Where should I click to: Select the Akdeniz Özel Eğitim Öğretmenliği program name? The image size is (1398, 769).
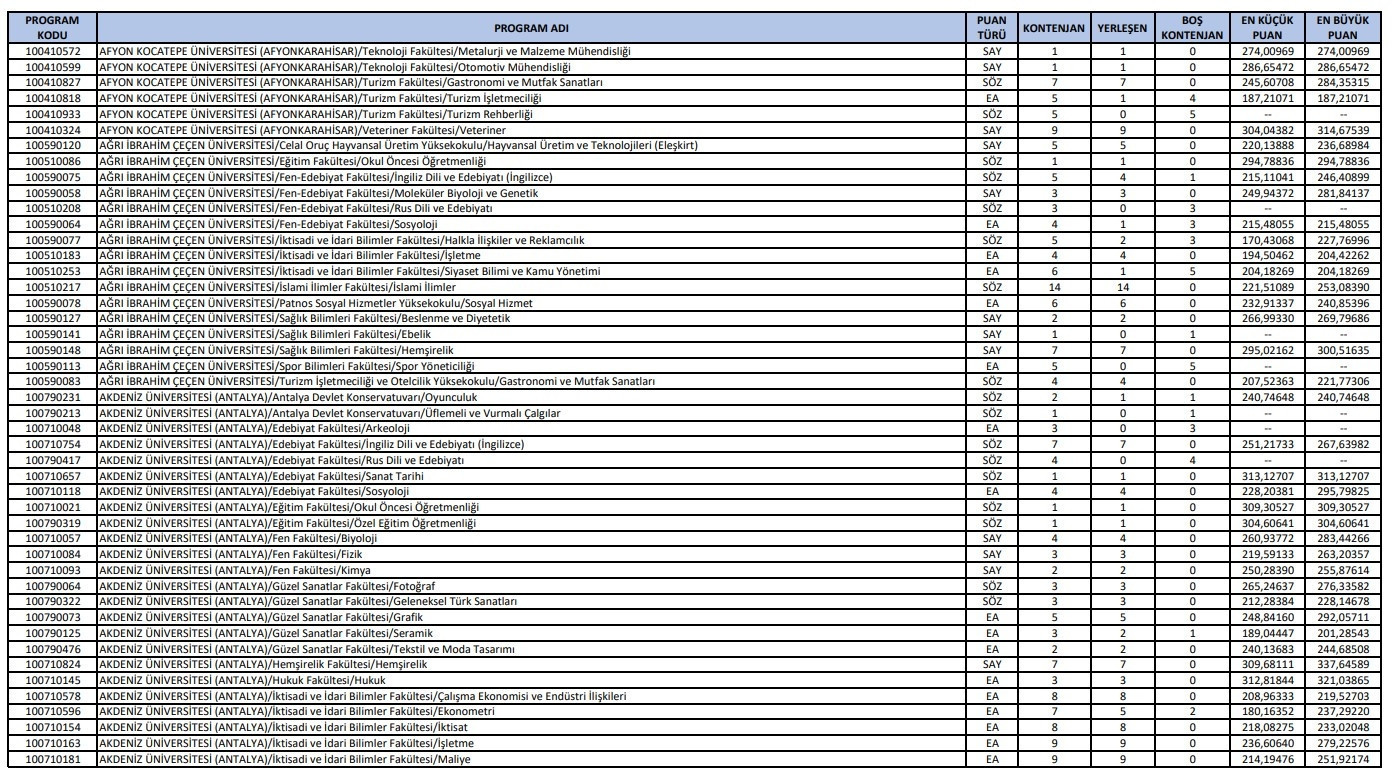286,524
